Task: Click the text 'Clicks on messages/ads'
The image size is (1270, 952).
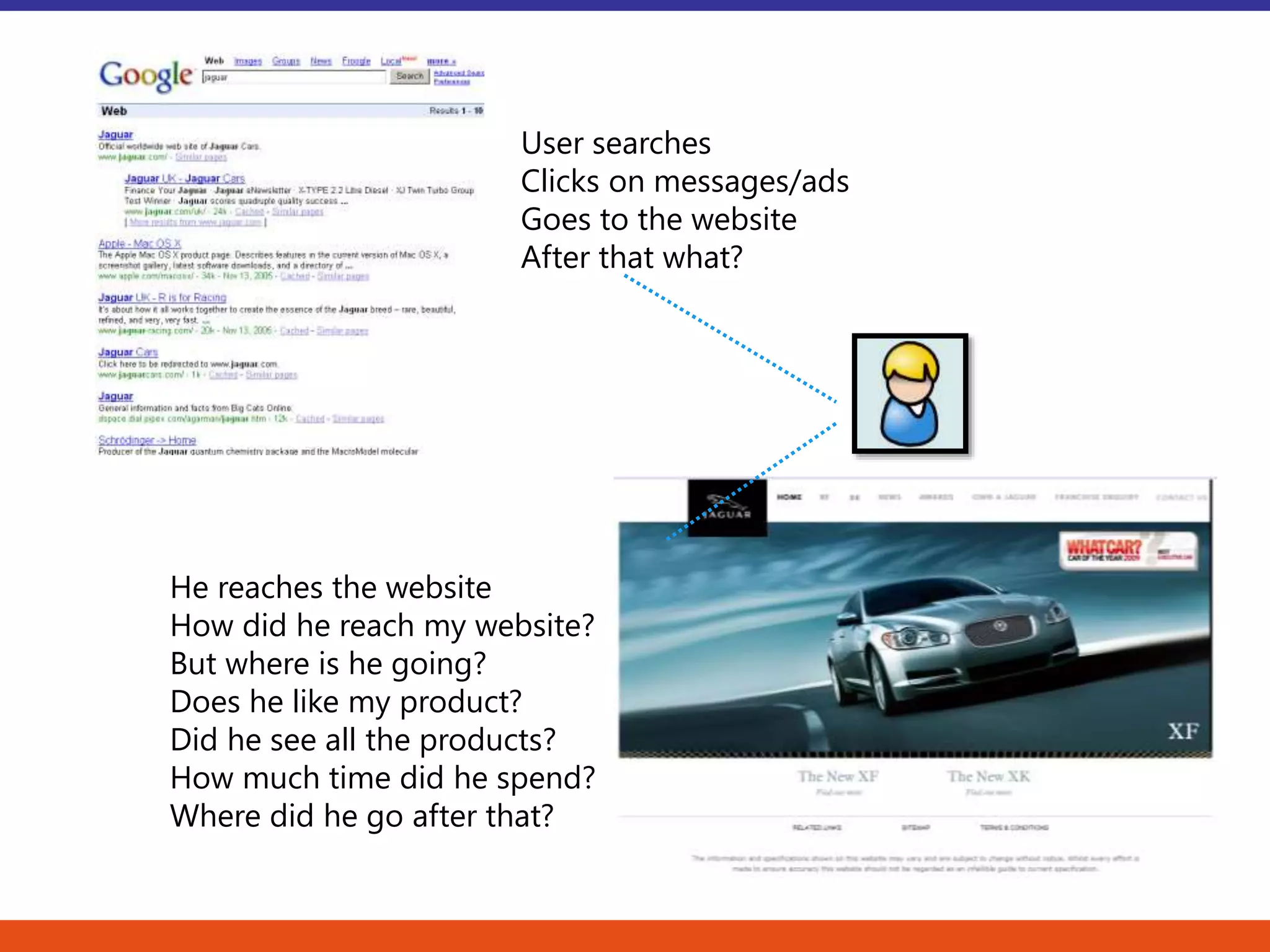Action: pyautogui.click(x=685, y=182)
